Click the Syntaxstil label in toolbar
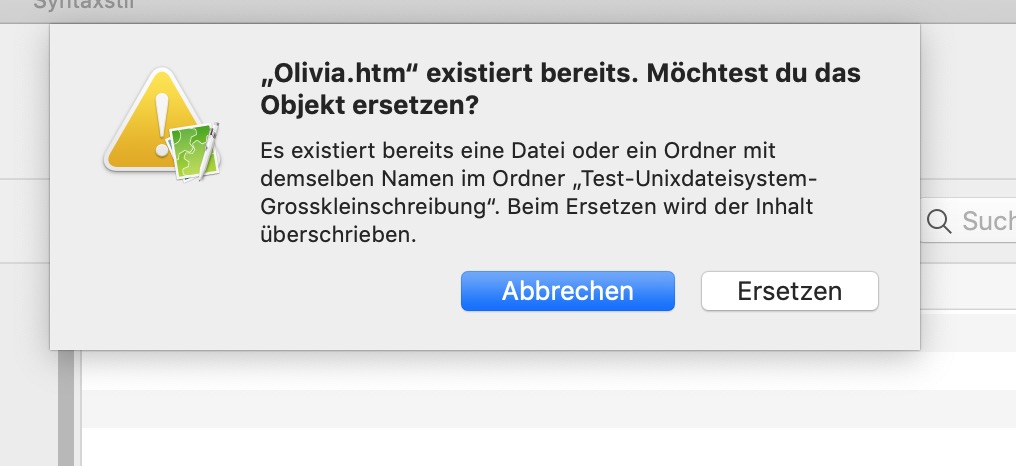This screenshot has width=1016, height=466. (84, 5)
